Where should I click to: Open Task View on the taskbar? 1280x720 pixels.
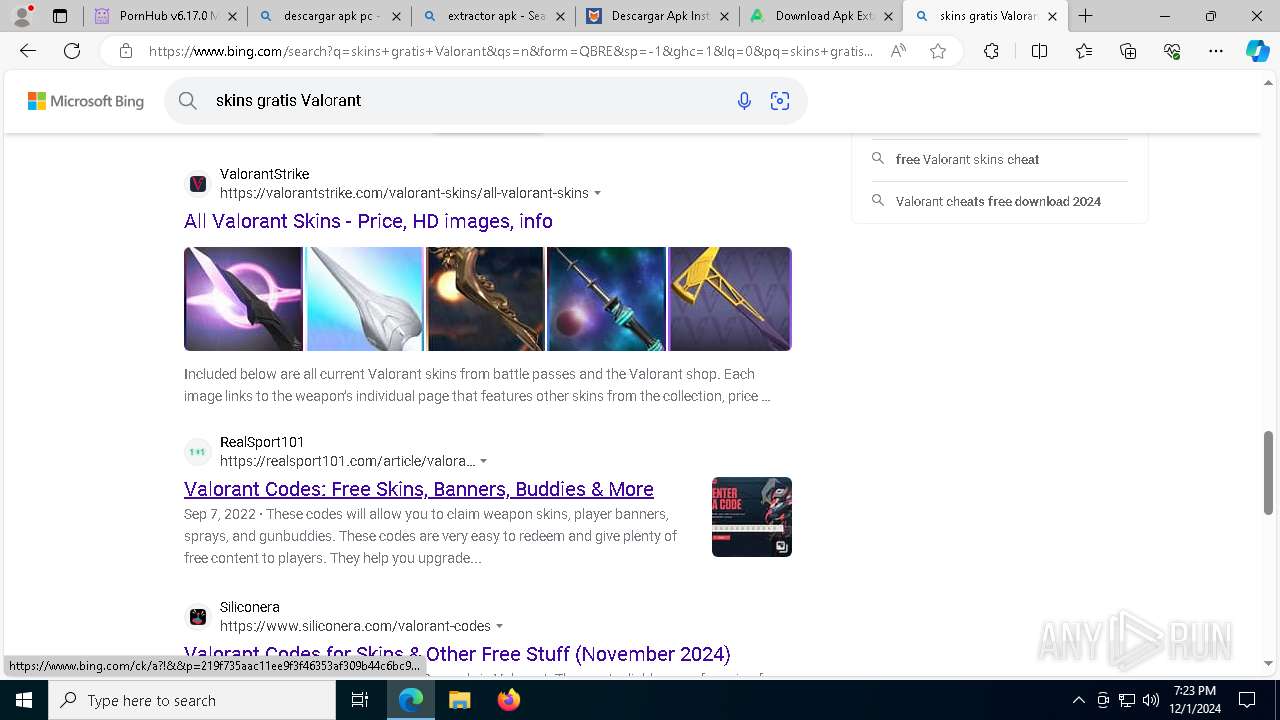pos(360,700)
